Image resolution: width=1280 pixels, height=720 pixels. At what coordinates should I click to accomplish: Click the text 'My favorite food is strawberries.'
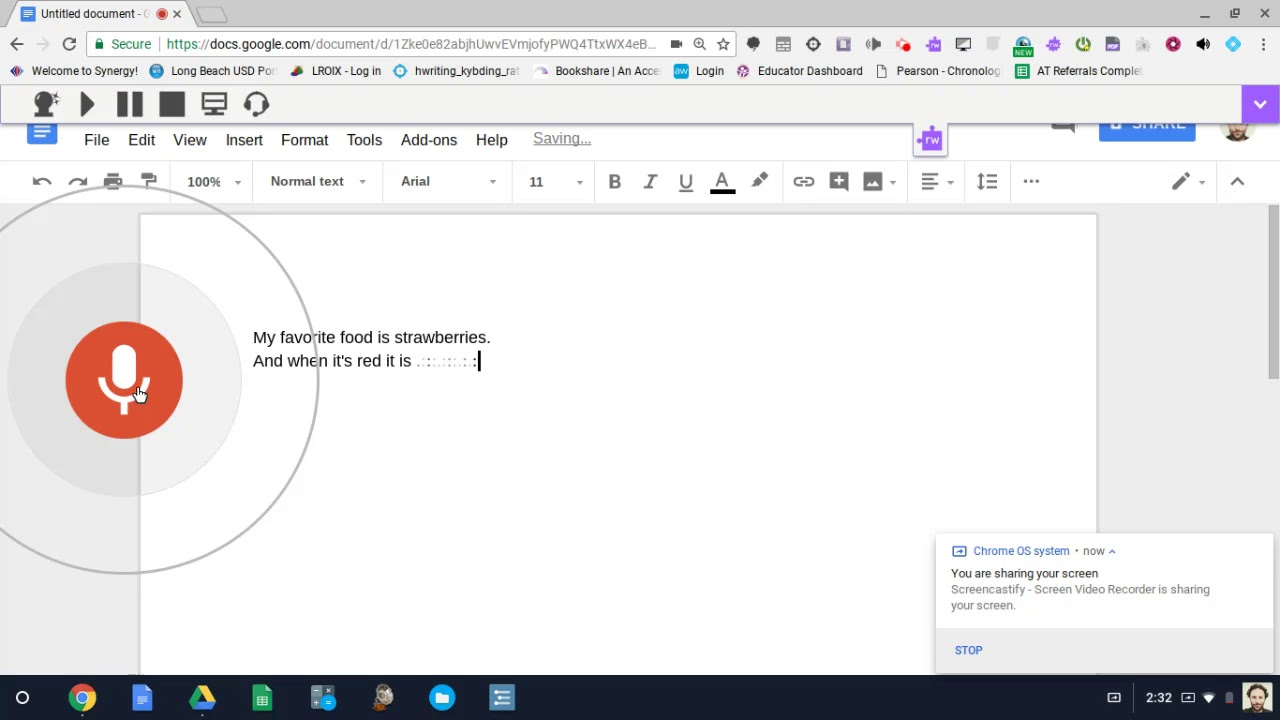(371, 337)
